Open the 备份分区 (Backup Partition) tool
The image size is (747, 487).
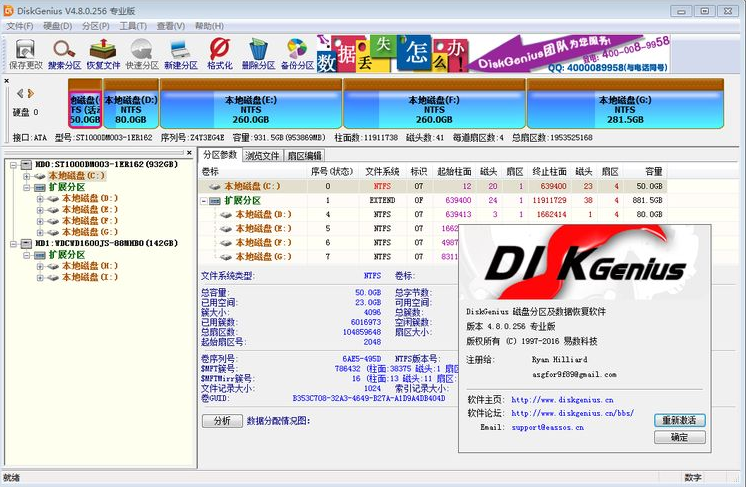click(297, 53)
